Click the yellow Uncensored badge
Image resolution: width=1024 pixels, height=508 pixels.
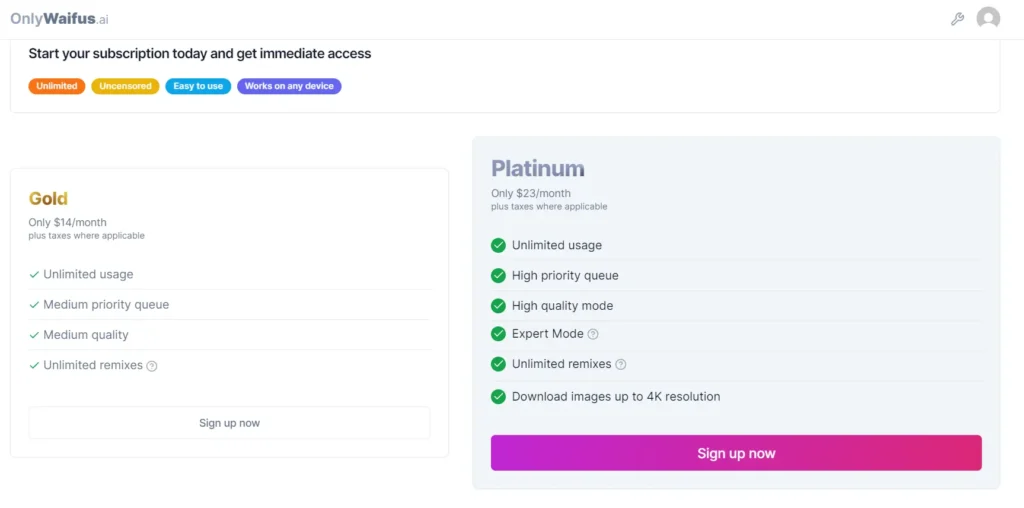pos(125,86)
